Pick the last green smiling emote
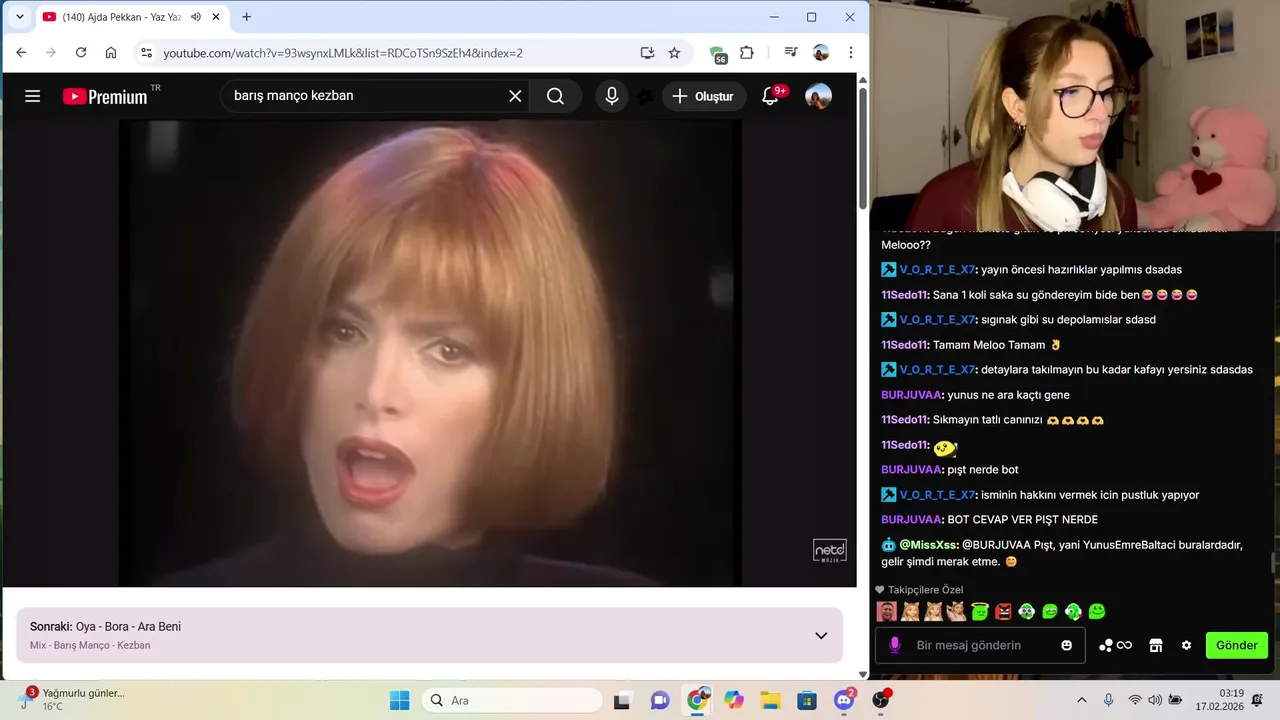Screen dimensions: 1280x720 coord(1097,611)
